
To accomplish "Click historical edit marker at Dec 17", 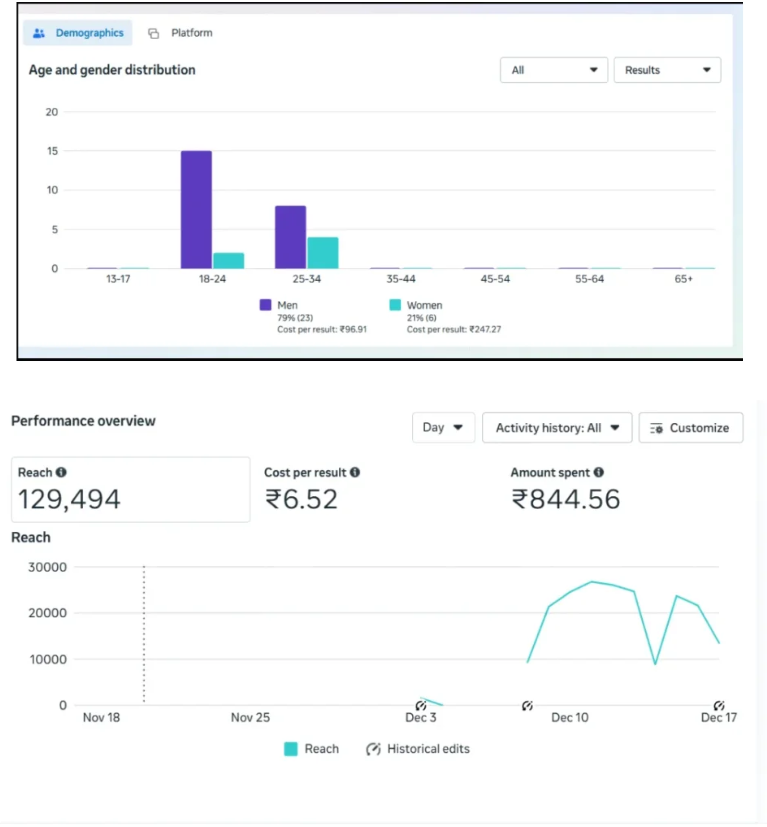I will pos(718,705).
